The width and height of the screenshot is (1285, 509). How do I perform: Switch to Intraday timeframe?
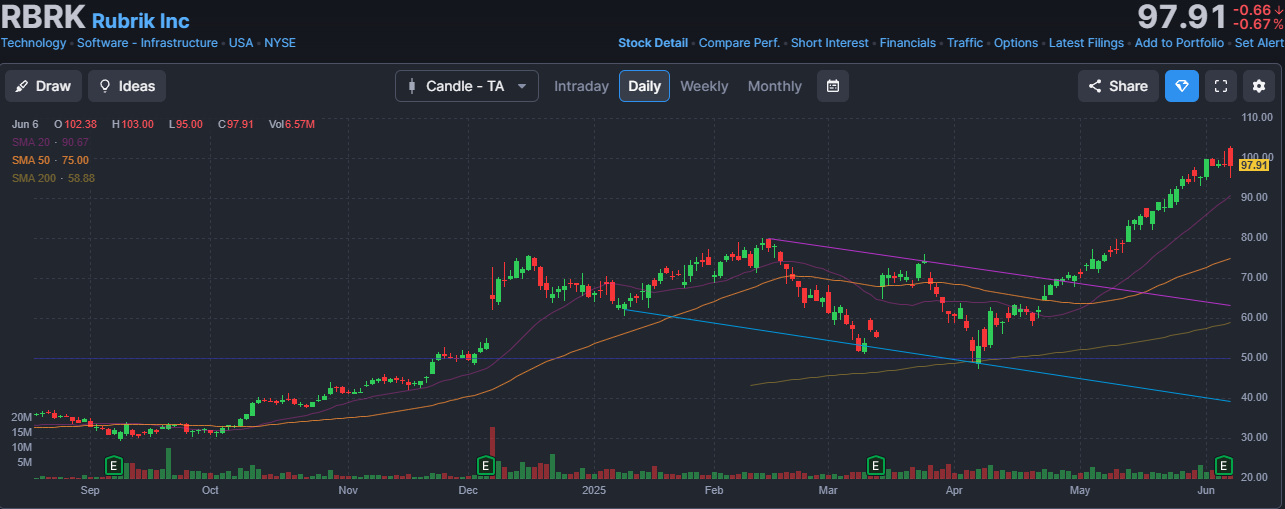[x=581, y=86]
